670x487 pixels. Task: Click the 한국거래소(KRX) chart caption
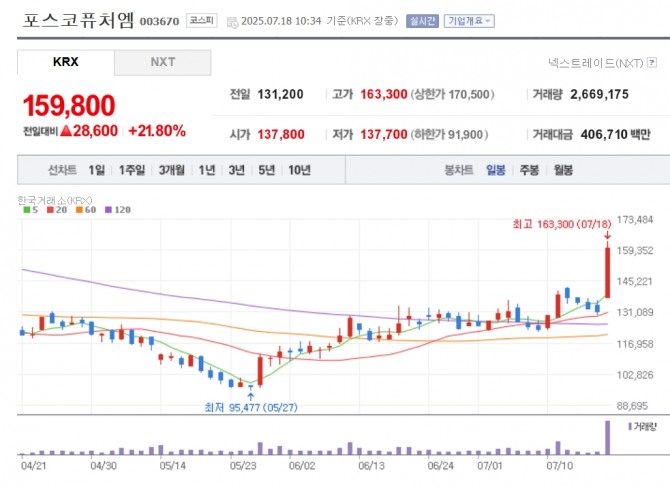point(55,200)
